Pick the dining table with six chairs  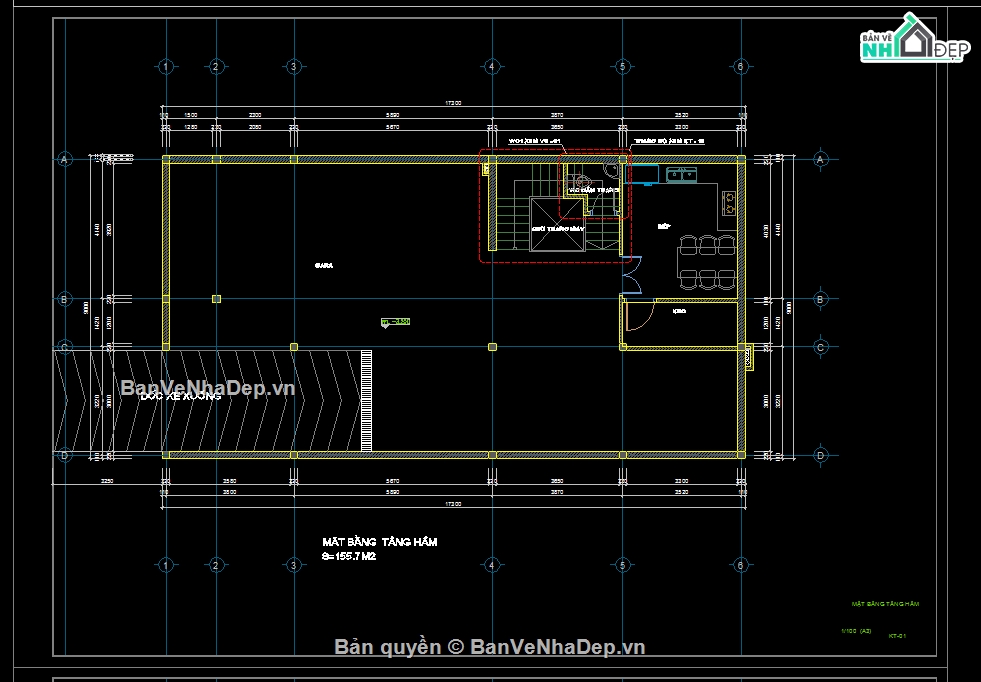point(707,261)
